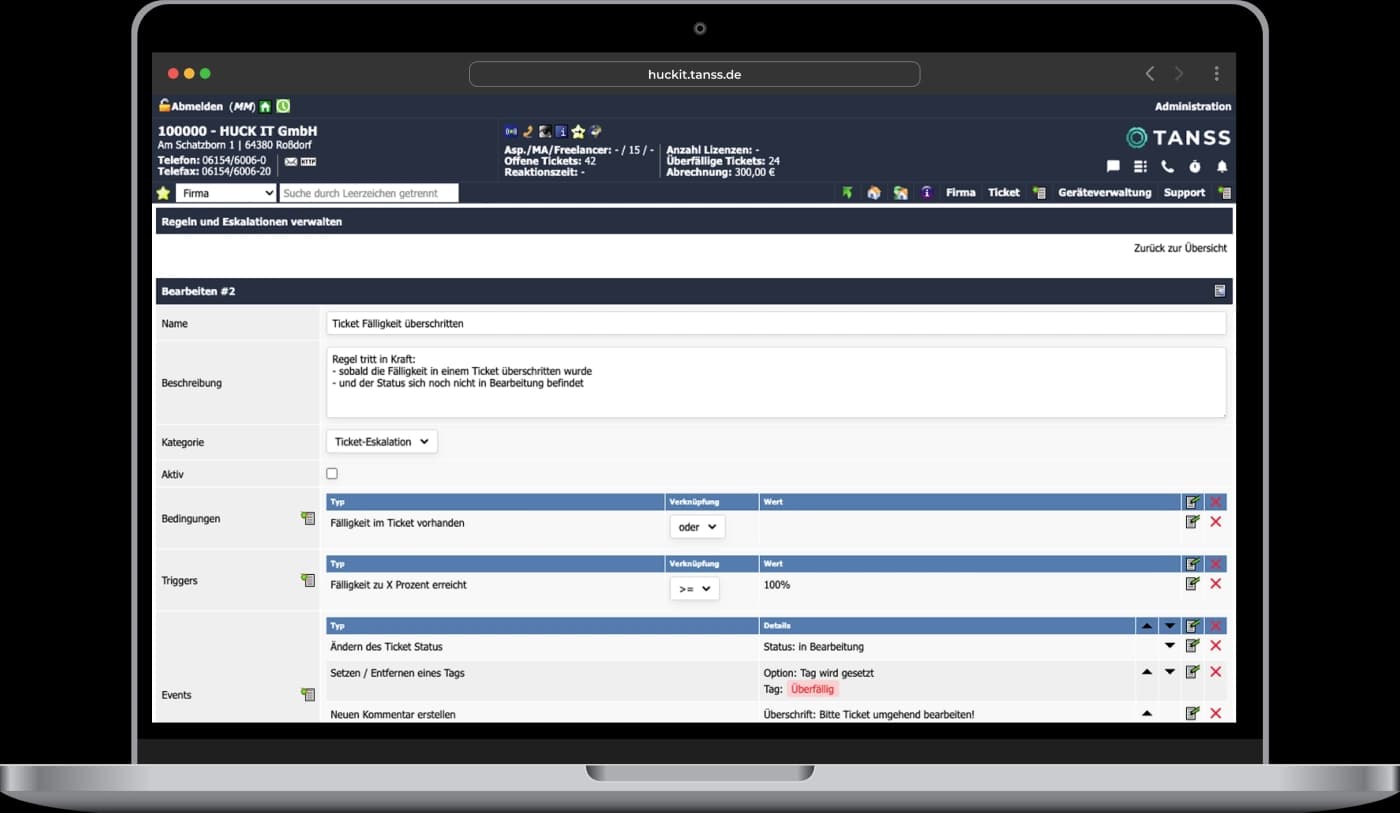The height and width of the screenshot is (813, 1400).
Task: Click the red 'Überfällig' tag label
Action: [813, 689]
